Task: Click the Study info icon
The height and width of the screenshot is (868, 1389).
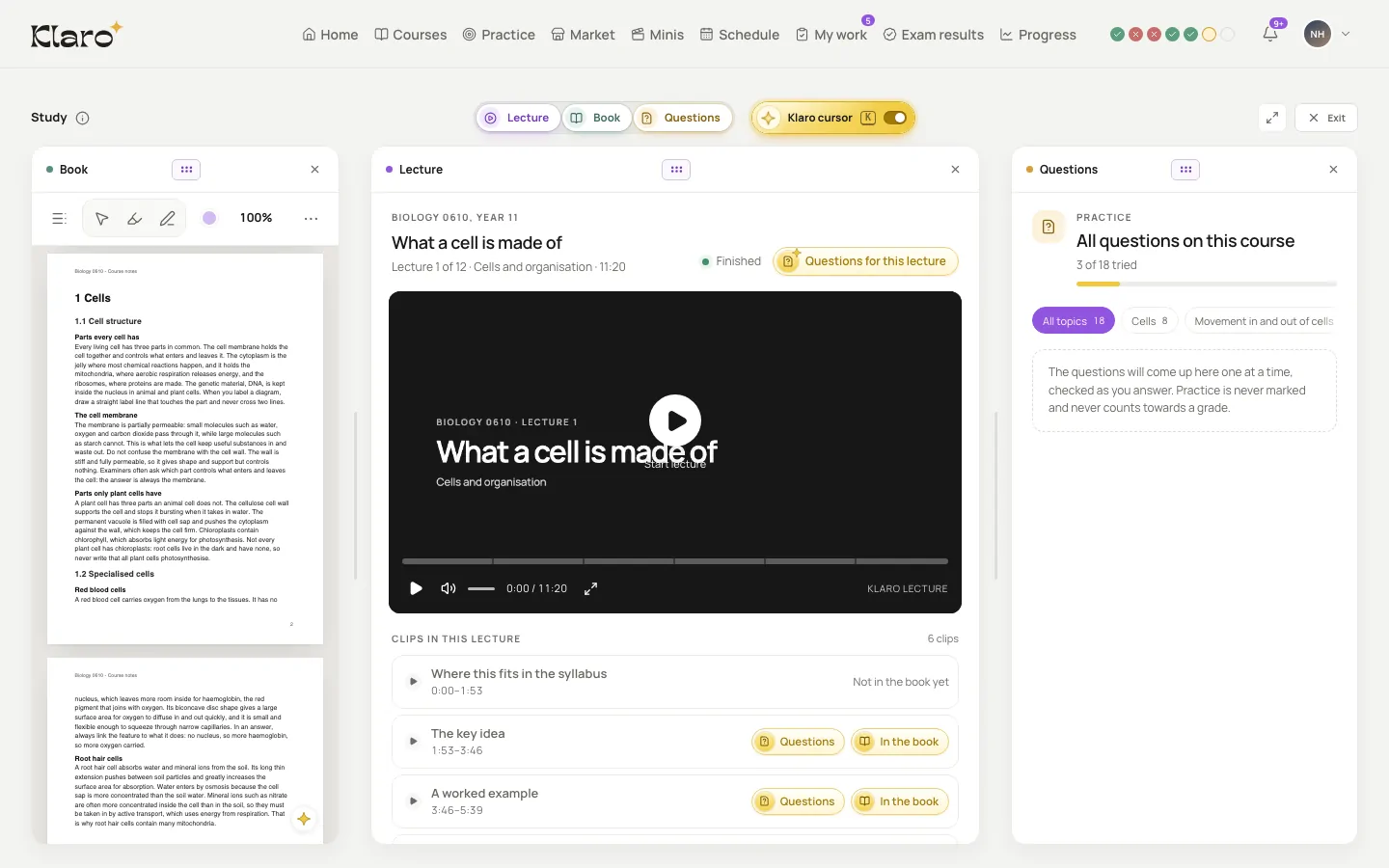Action: [x=83, y=118]
